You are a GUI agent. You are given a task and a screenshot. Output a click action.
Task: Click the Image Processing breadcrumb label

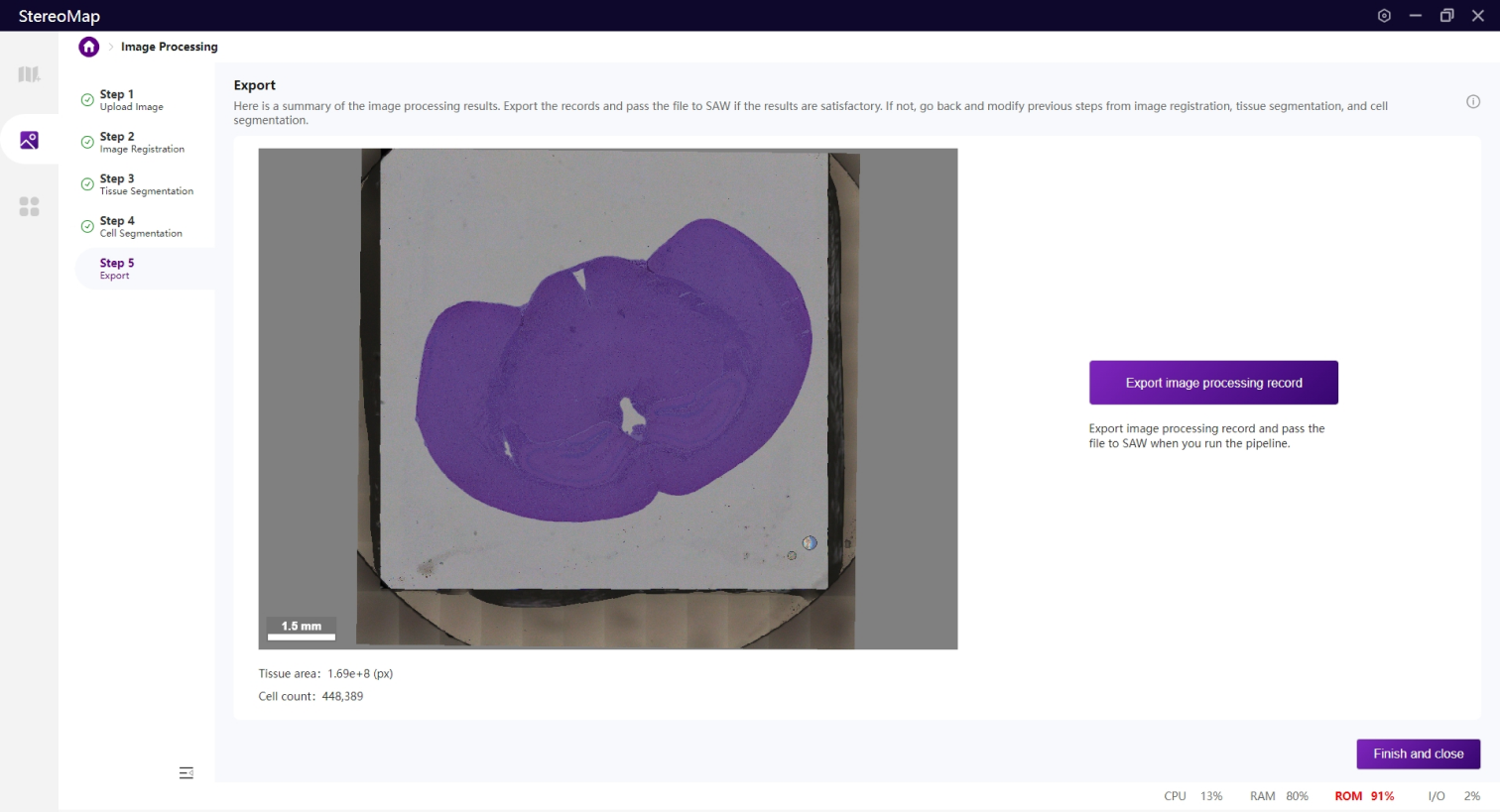(169, 47)
